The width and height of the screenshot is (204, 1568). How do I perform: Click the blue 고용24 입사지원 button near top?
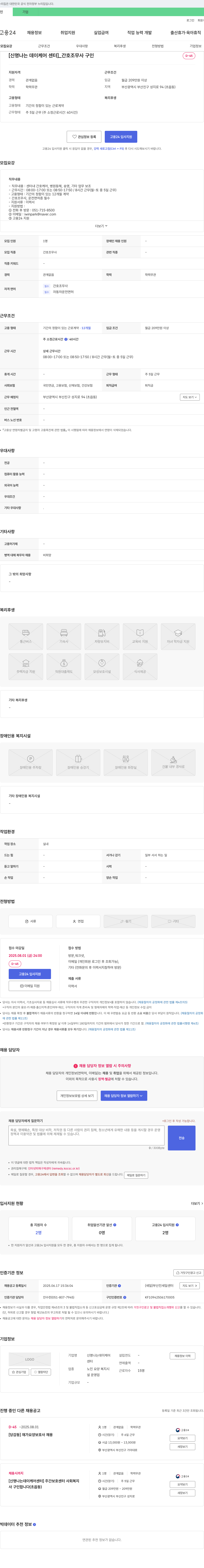pos(121,137)
